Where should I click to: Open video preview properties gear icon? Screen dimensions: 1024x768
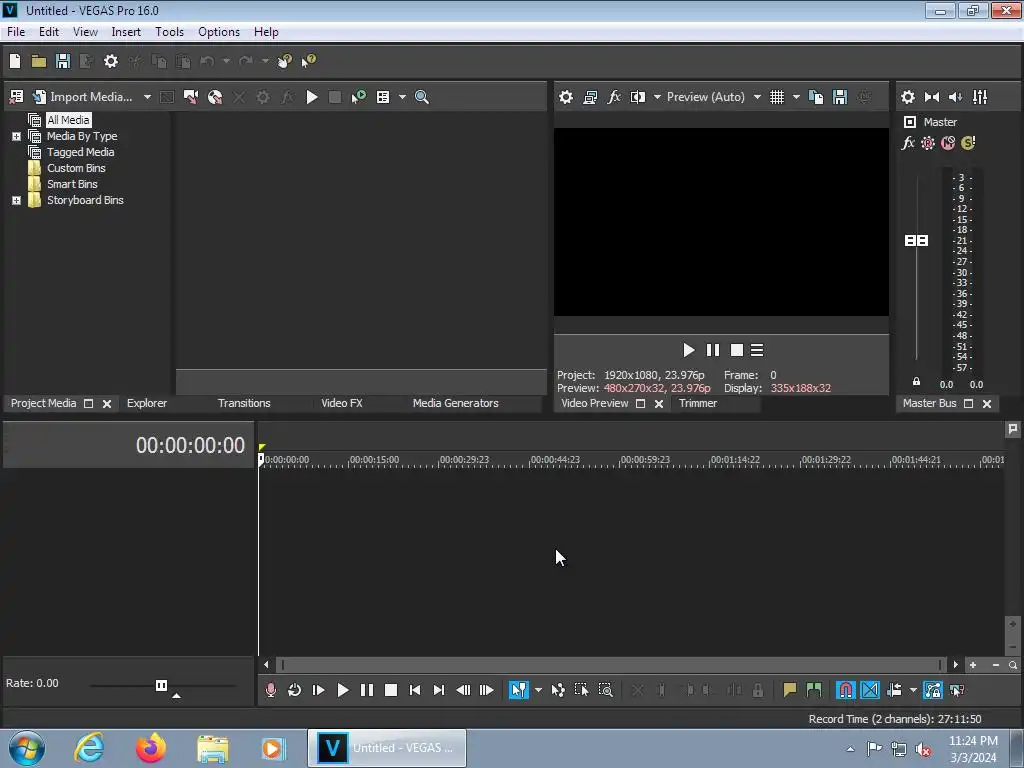click(566, 97)
